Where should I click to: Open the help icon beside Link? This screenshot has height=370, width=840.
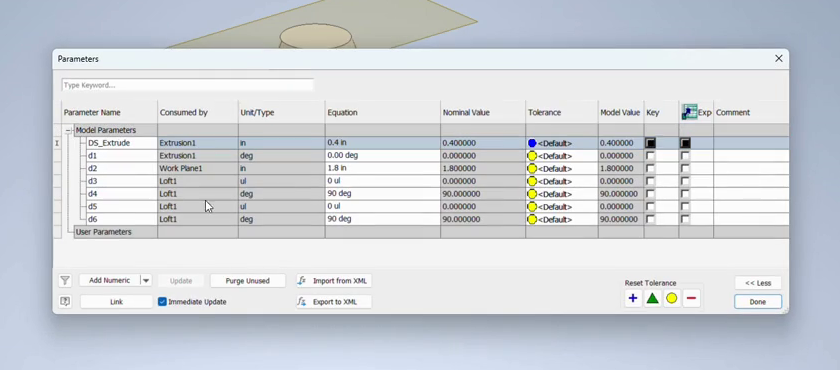coord(65,301)
